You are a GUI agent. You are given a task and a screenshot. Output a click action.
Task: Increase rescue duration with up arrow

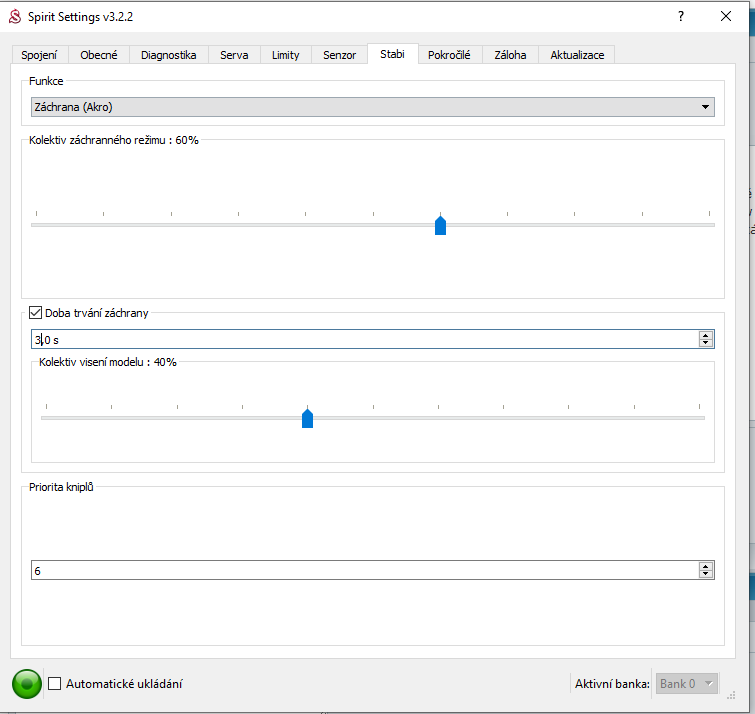706,335
